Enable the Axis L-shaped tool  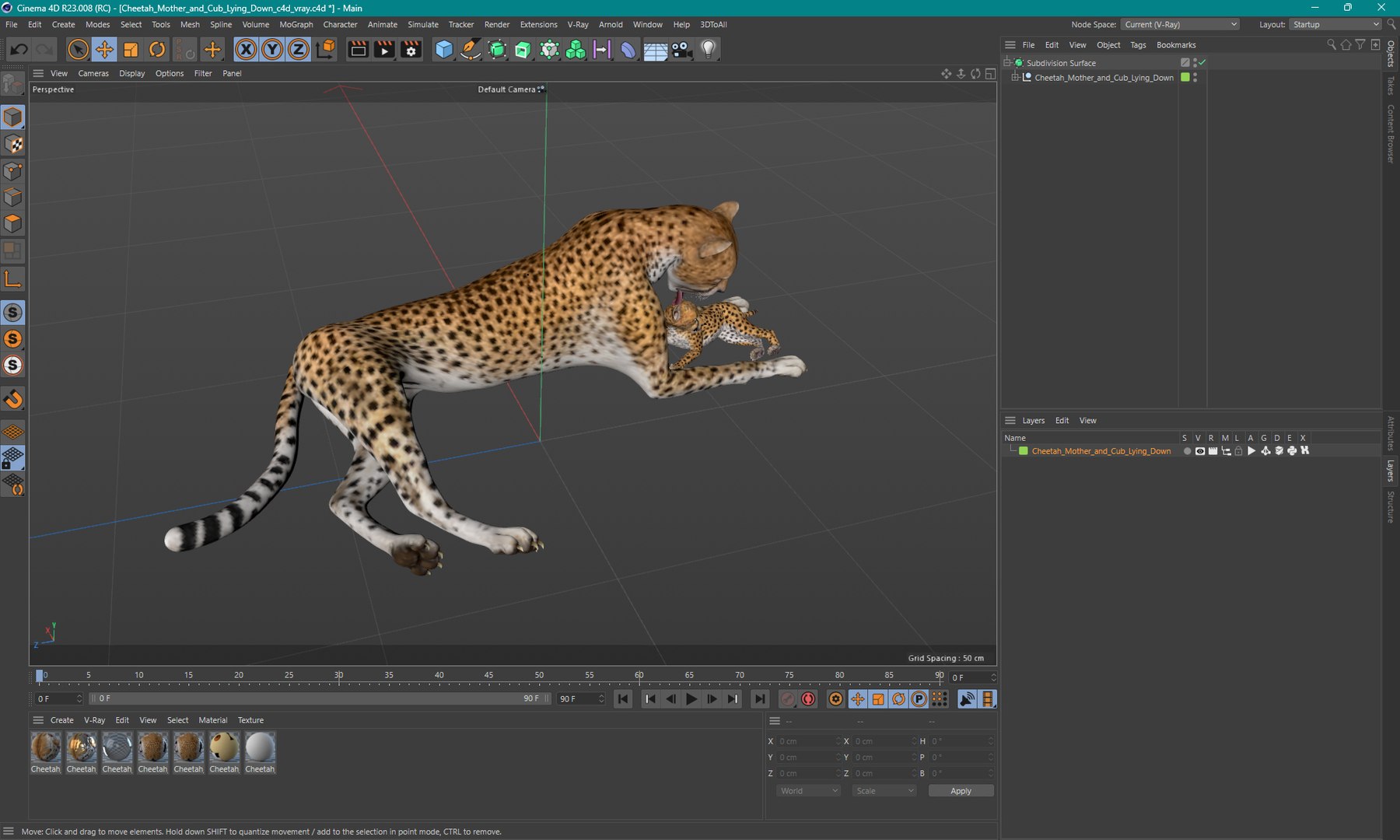13,279
